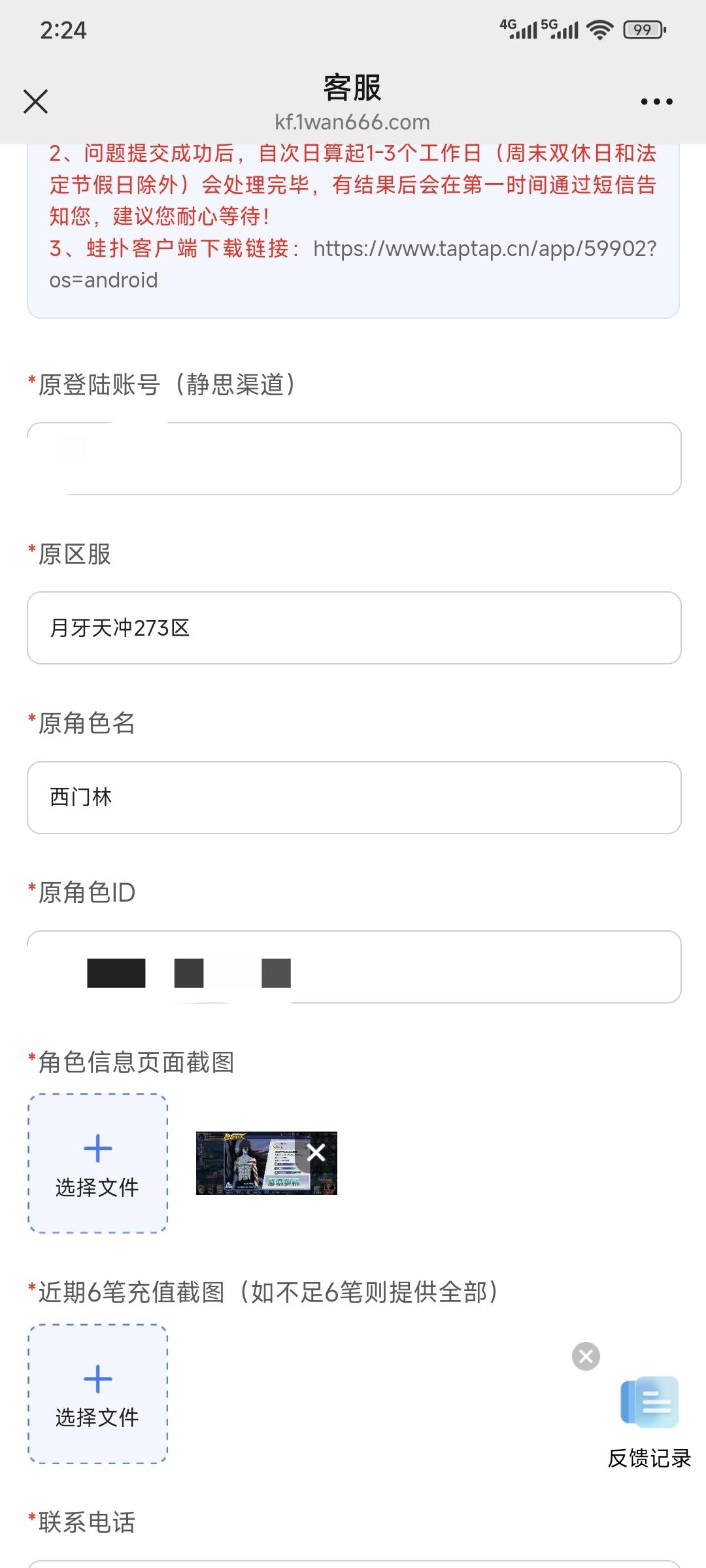706x1568 pixels.
Task: Open the three-dot more options menu
Action: tap(656, 101)
